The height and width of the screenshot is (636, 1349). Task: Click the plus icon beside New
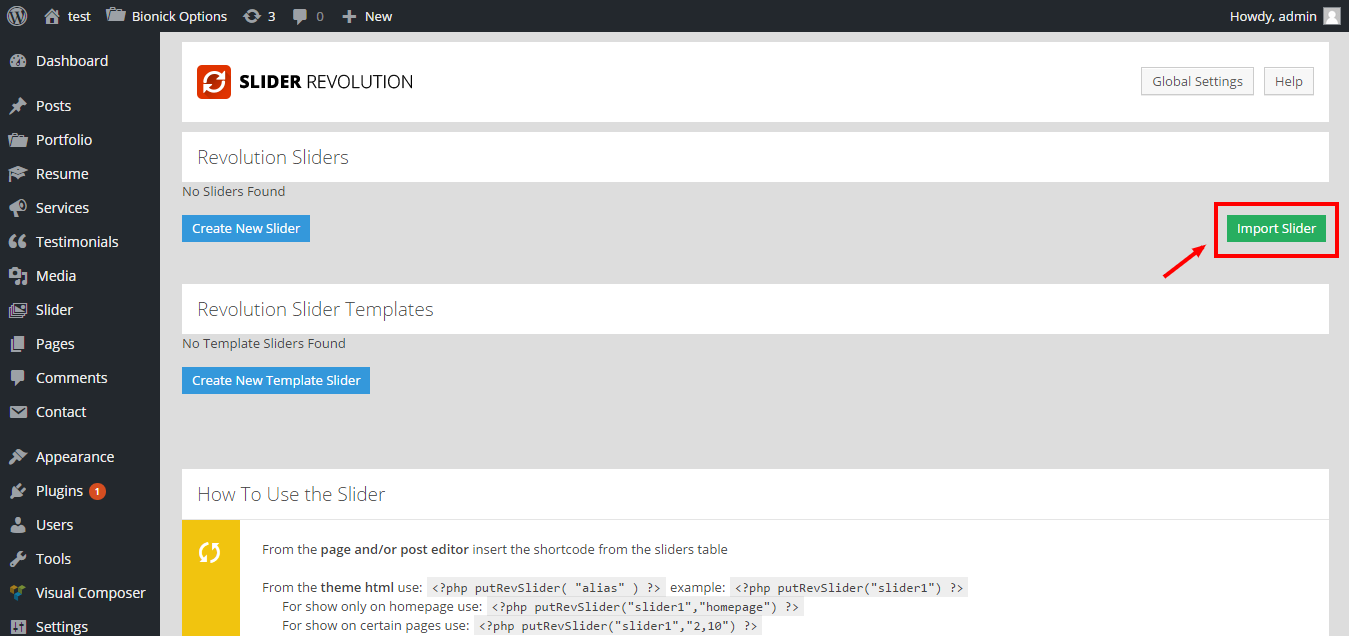click(x=349, y=16)
